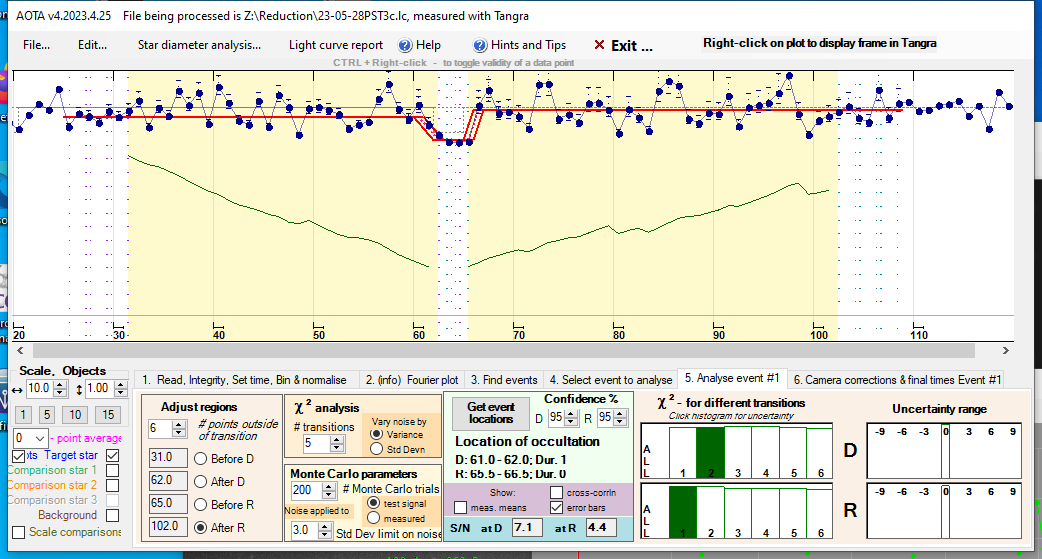Check the Scale comparisons box
This screenshot has width=1042, height=559.
point(19,532)
